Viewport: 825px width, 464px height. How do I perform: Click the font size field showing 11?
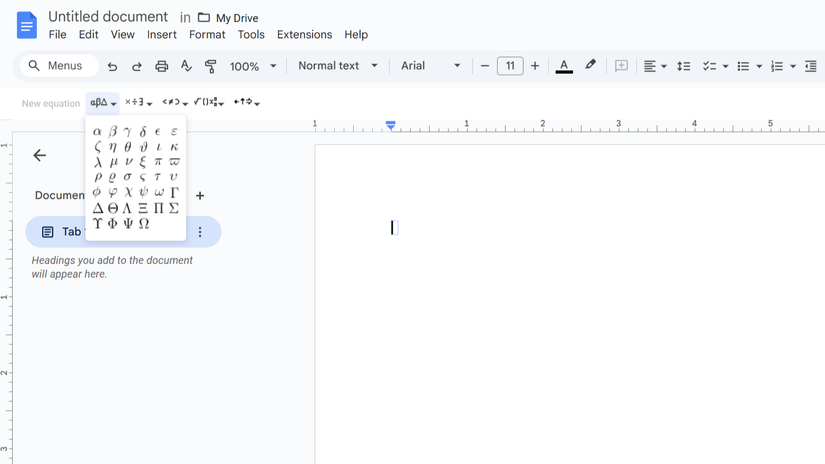pos(510,66)
